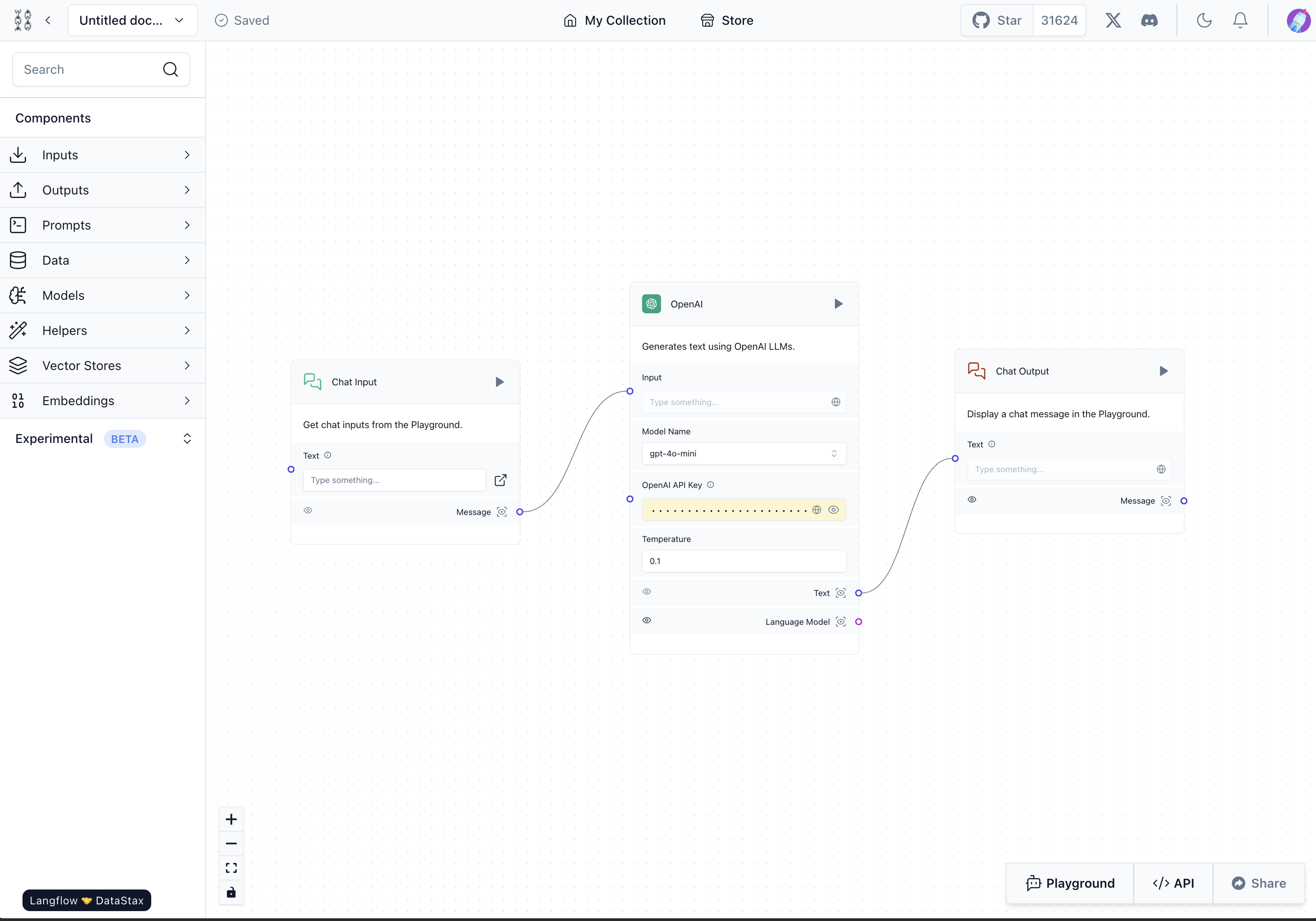Expand the Inputs category
The image size is (1316, 921).
coord(103,155)
